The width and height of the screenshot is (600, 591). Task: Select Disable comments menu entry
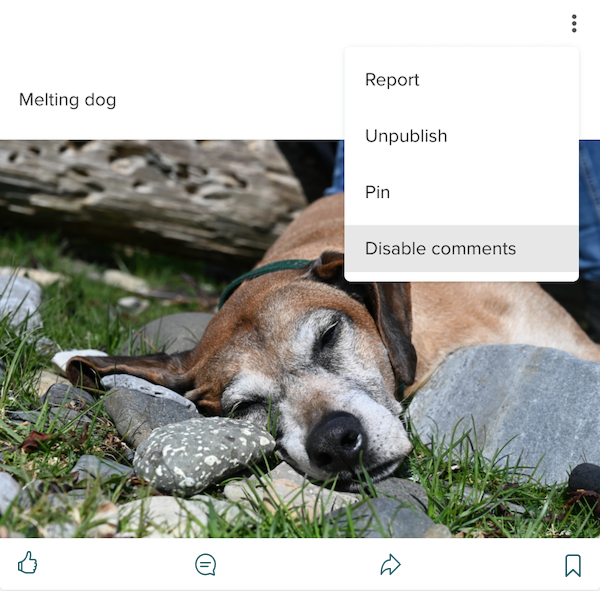(x=461, y=248)
